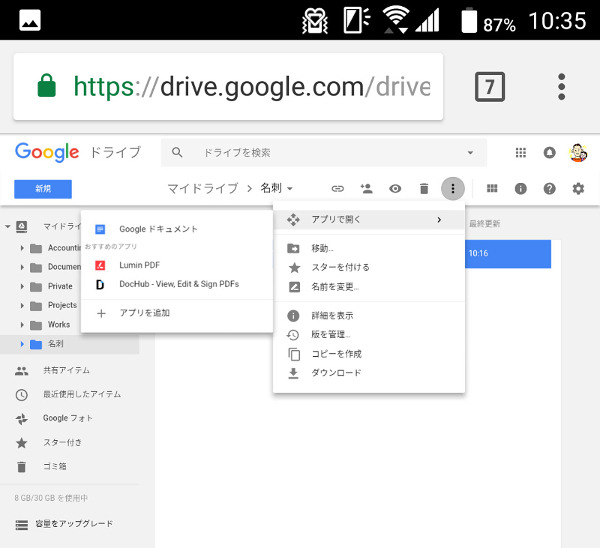Open the settings gear icon

point(578,189)
